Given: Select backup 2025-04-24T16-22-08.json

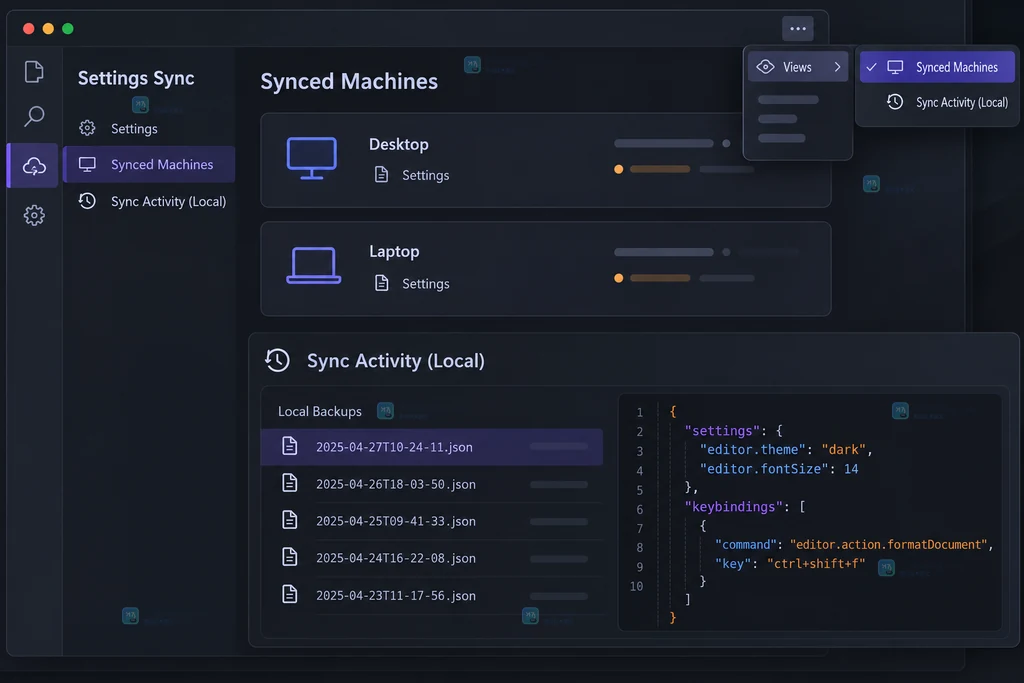Looking at the screenshot, I should click(432, 558).
